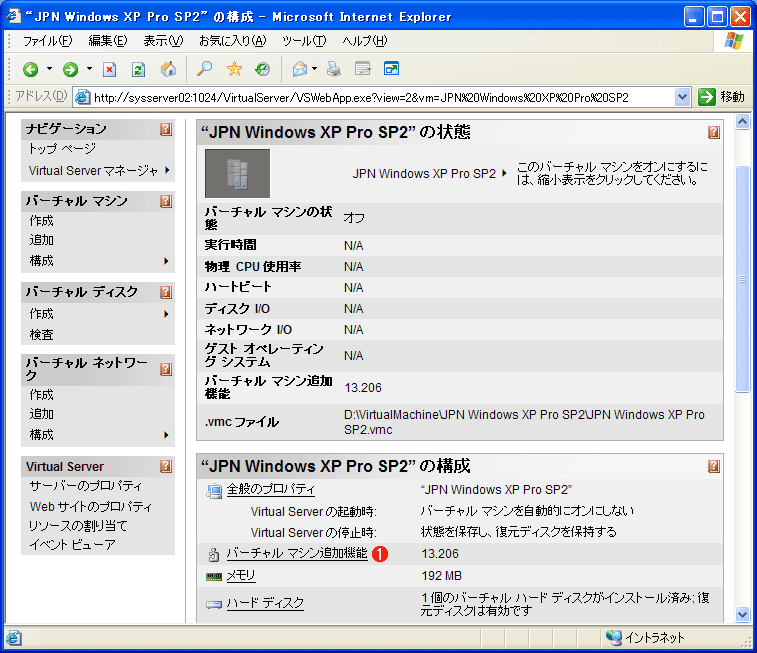Click the ハード ディスク drive icon
This screenshot has width=757, height=653.
214,604
